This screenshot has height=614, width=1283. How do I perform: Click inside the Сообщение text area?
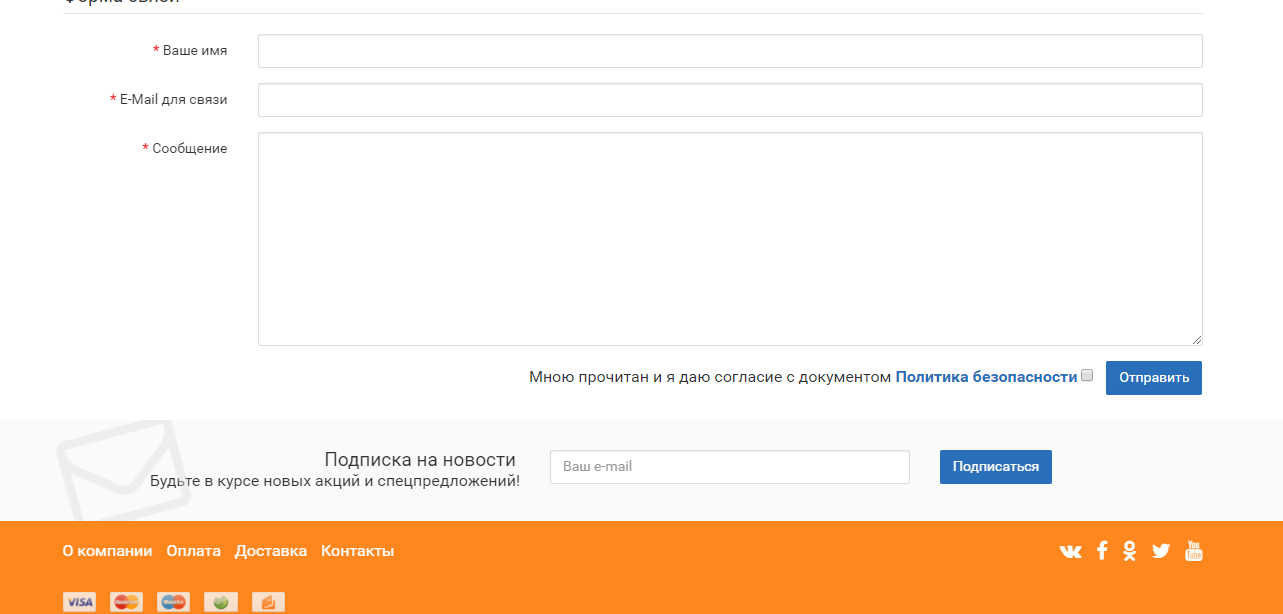point(730,239)
